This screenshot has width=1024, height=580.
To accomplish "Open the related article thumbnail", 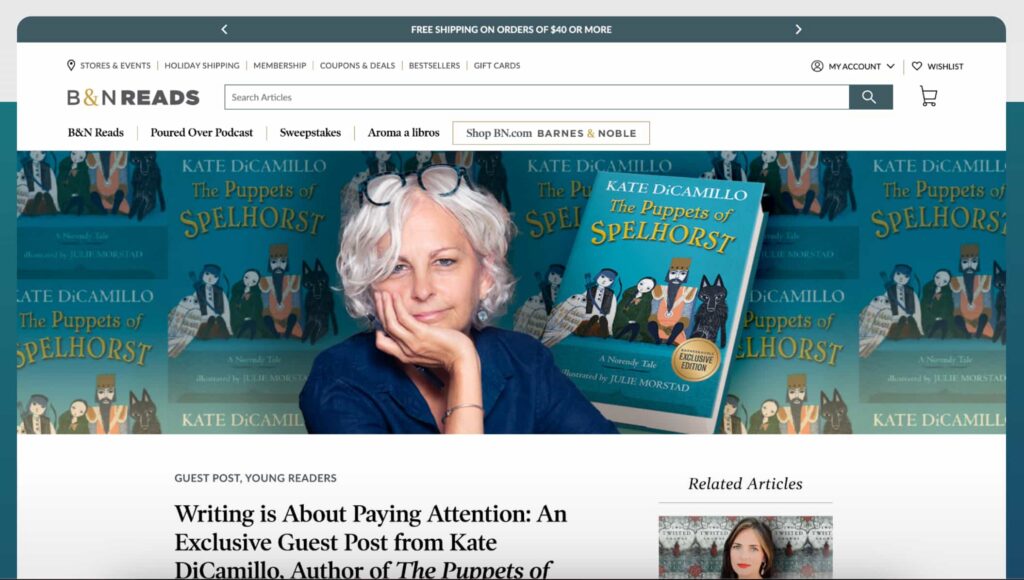I will coord(745,547).
